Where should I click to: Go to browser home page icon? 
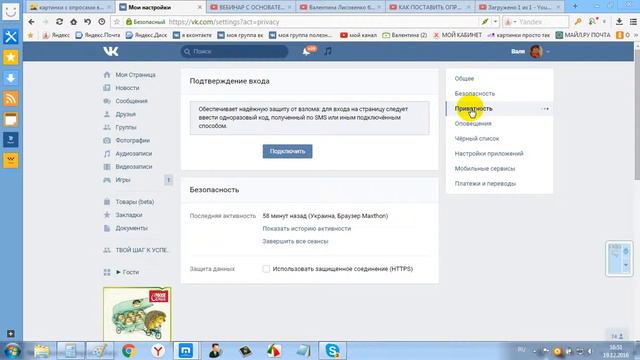tap(73, 22)
